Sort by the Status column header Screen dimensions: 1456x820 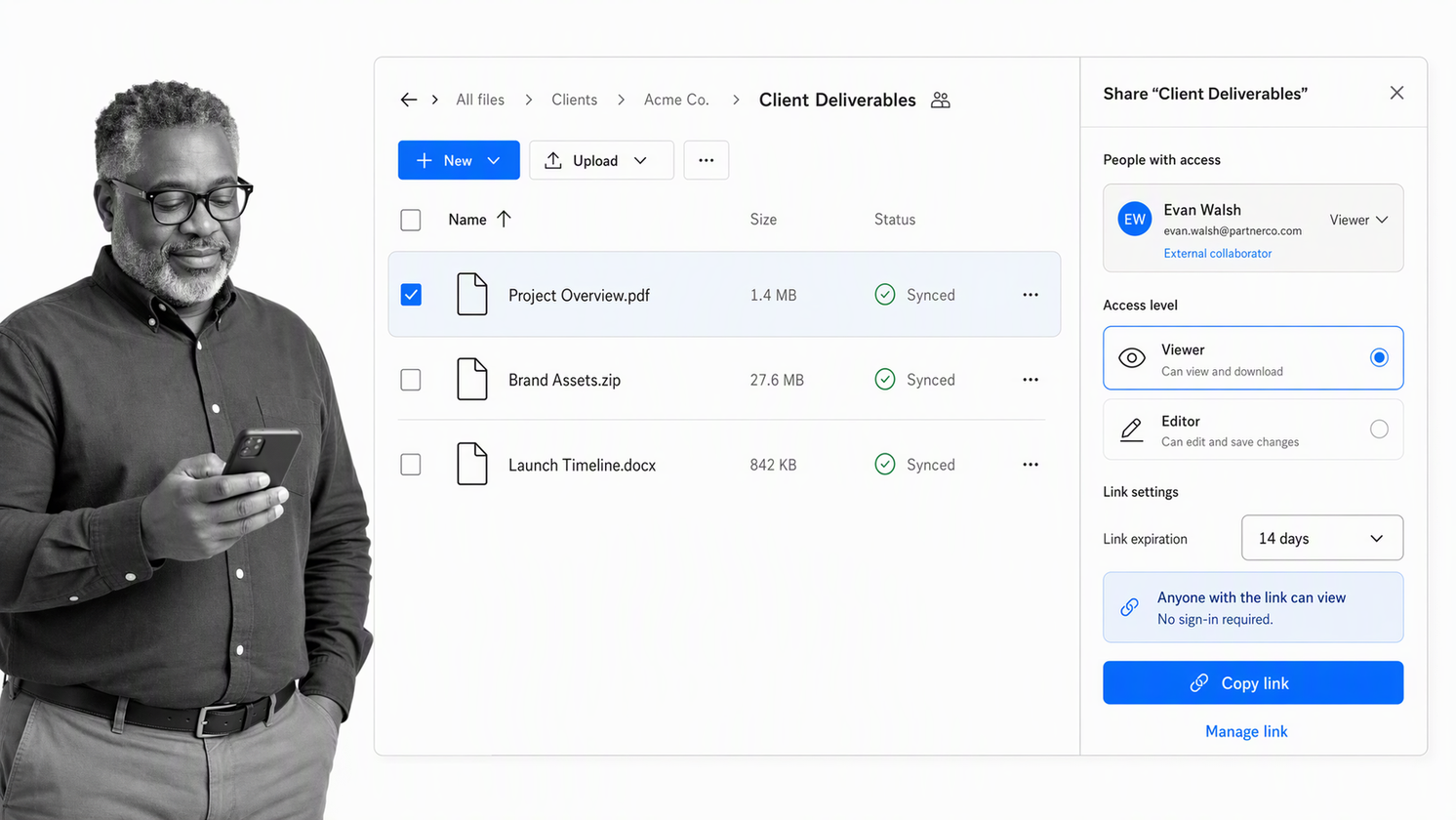[895, 220]
